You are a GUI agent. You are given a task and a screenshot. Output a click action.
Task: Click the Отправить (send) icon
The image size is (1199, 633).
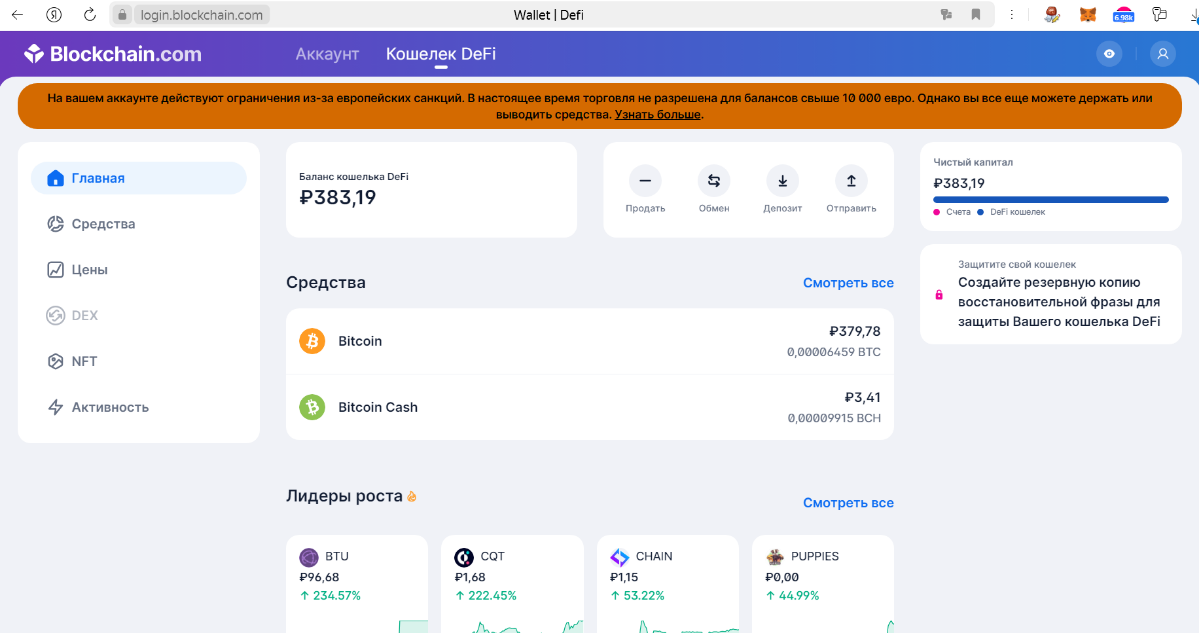[x=850, y=182]
